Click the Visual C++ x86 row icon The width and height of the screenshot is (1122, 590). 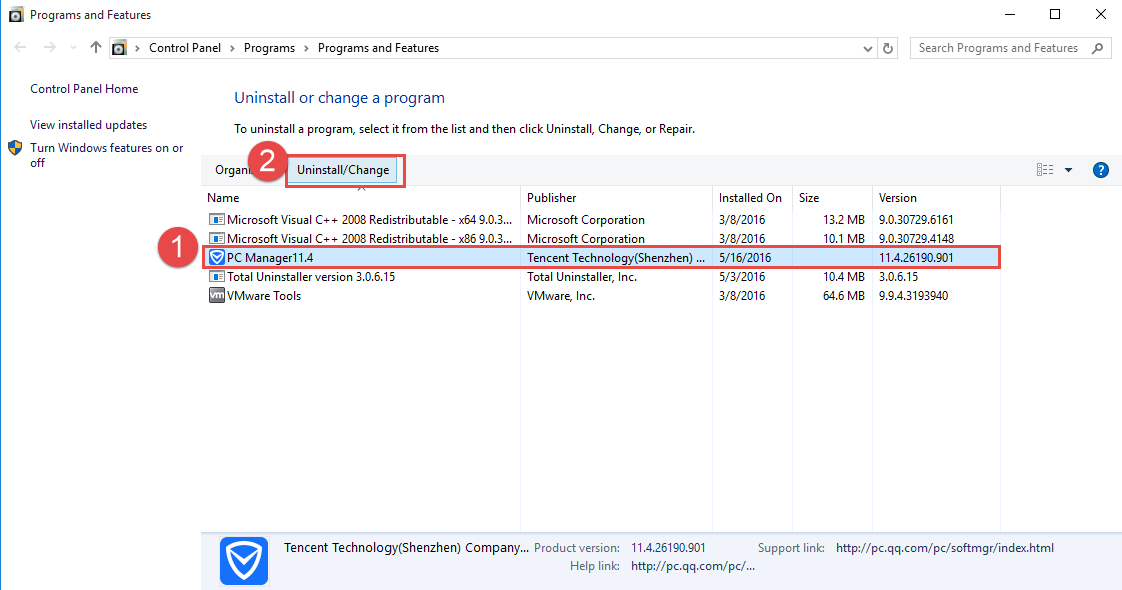tap(216, 238)
